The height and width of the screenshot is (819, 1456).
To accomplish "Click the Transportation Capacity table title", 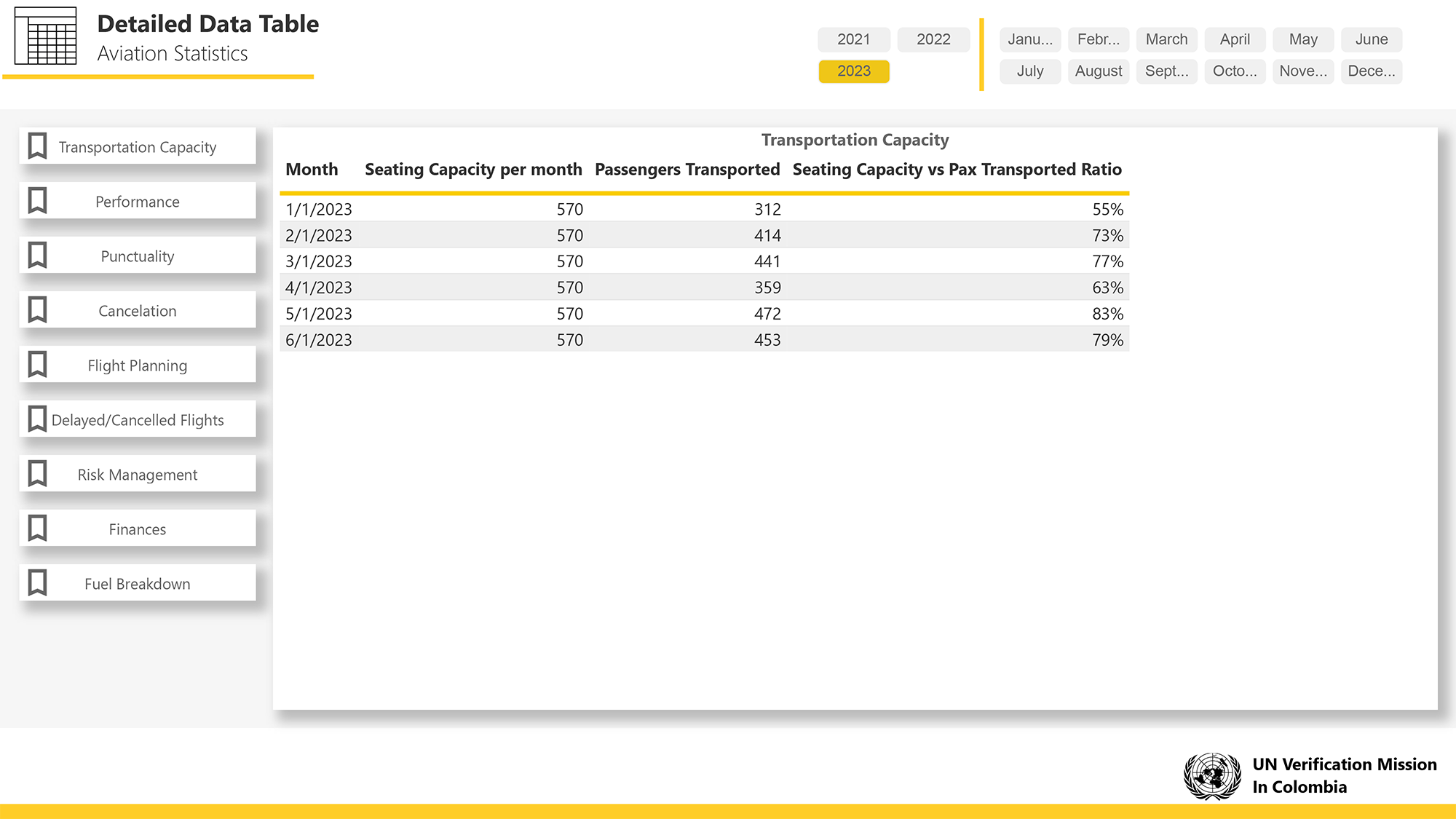I will [x=855, y=140].
